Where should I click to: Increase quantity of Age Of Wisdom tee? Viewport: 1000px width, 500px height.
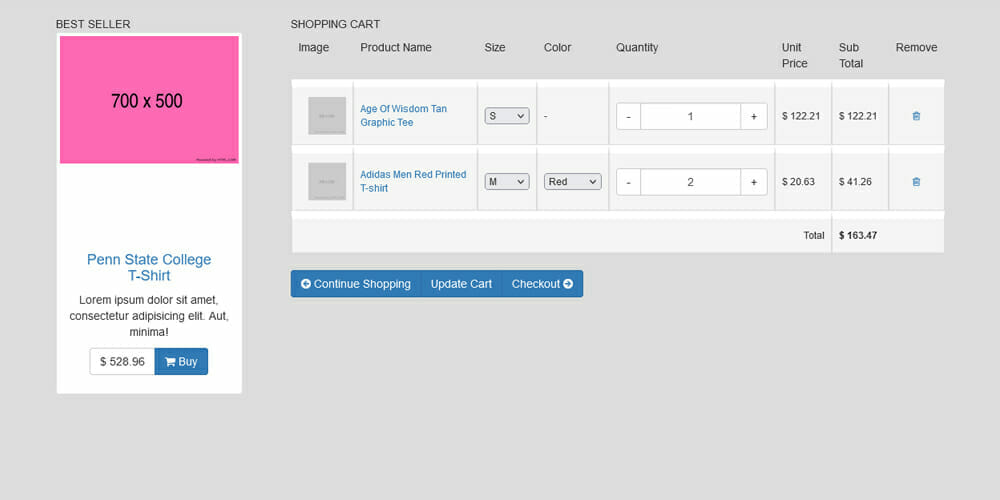[x=754, y=116]
